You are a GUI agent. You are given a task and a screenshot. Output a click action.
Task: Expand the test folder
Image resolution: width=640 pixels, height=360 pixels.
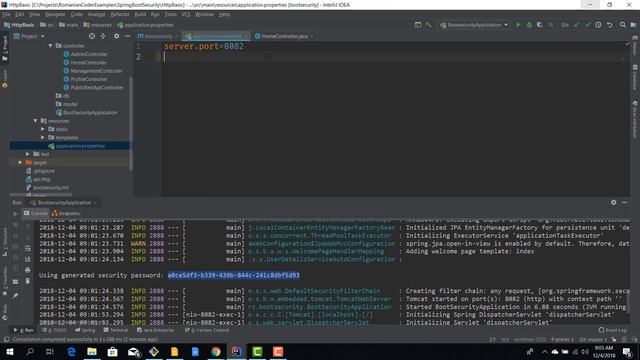point(28,154)
